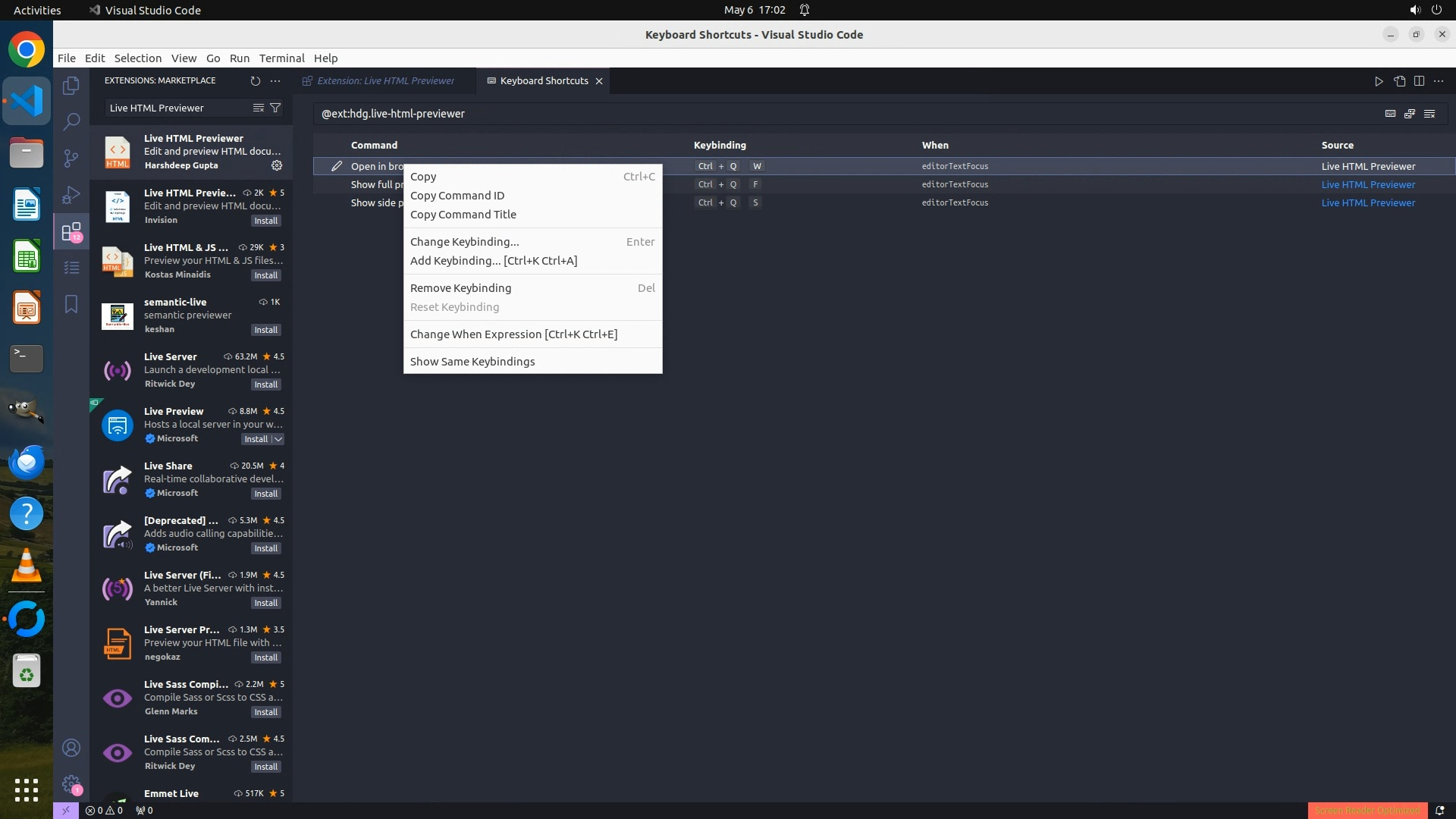Image resolution: width=1456 pixels, height=819 pixels.
Task: Click the Record Keys keyboard icon
Action: (1390, 114)
